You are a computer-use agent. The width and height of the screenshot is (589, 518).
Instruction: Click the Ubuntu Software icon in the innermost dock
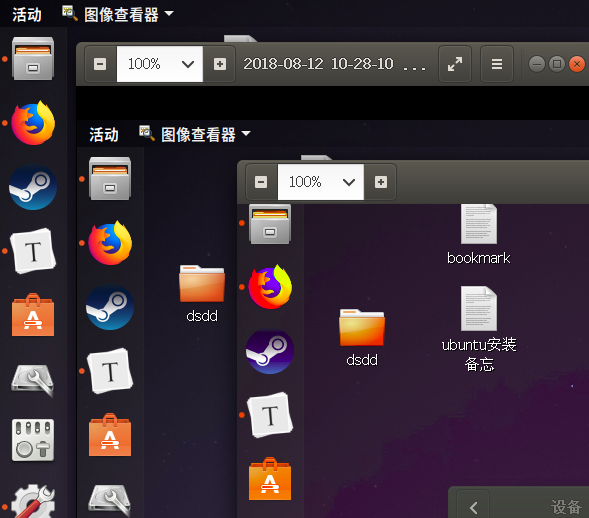coord(270,479)
